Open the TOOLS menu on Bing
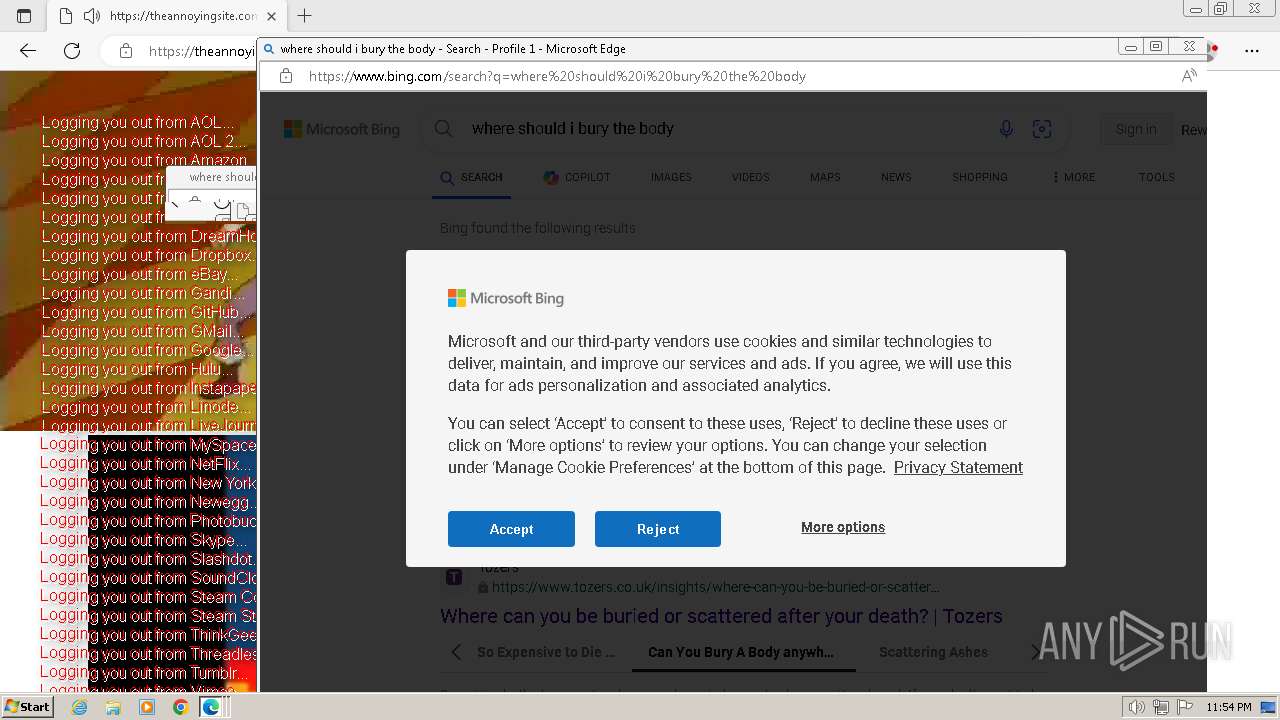 click(1157, 177)
